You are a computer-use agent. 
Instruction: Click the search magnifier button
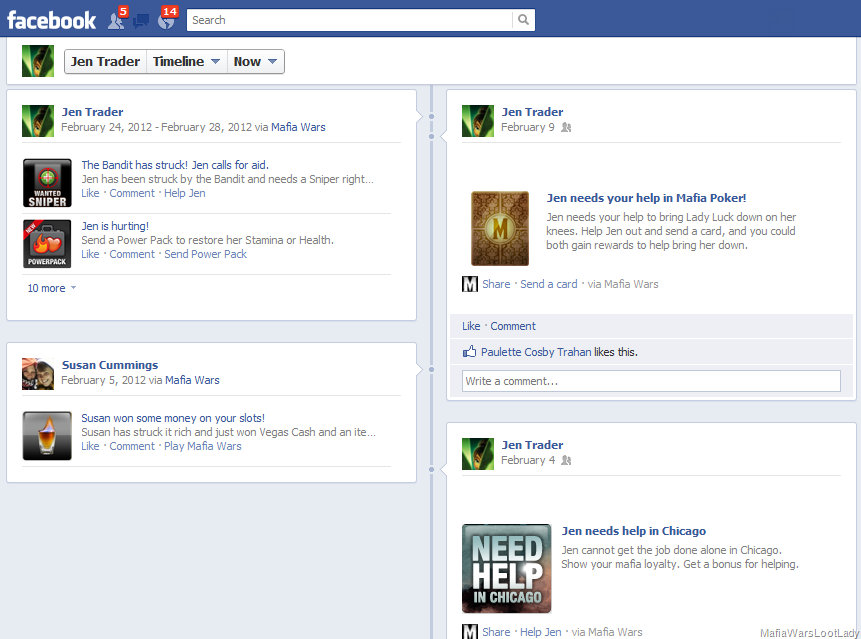pyautogui.click(x=524, y=20)
